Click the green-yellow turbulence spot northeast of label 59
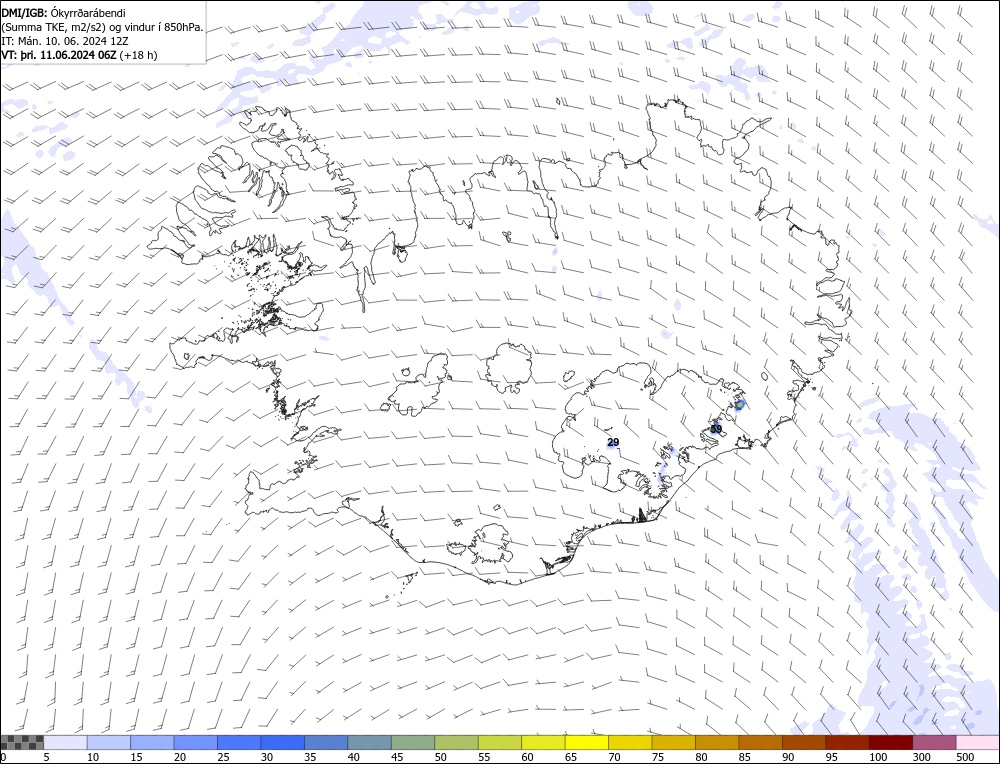This screenshot has width=1000, height=764. [x=740, y=404]
